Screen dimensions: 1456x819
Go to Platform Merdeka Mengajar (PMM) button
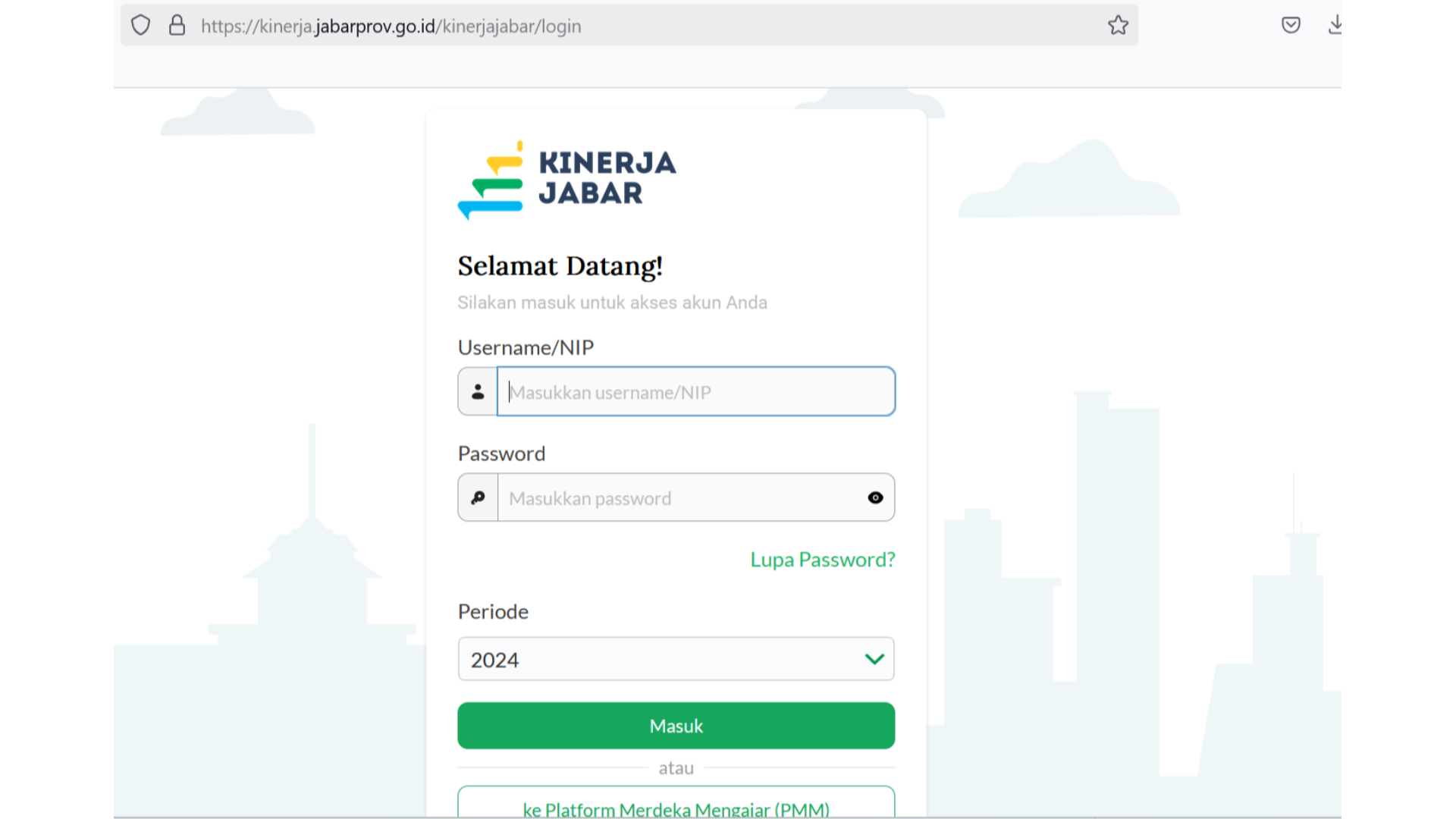pyautogui.click(x=676, y=802)
